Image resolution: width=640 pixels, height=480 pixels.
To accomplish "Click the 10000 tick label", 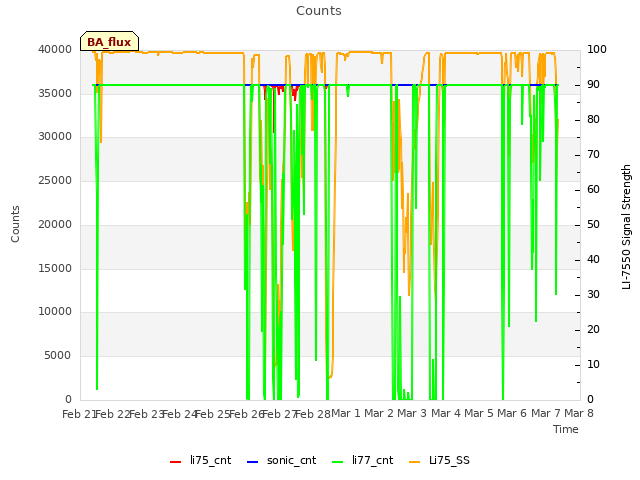I will 55,311.
